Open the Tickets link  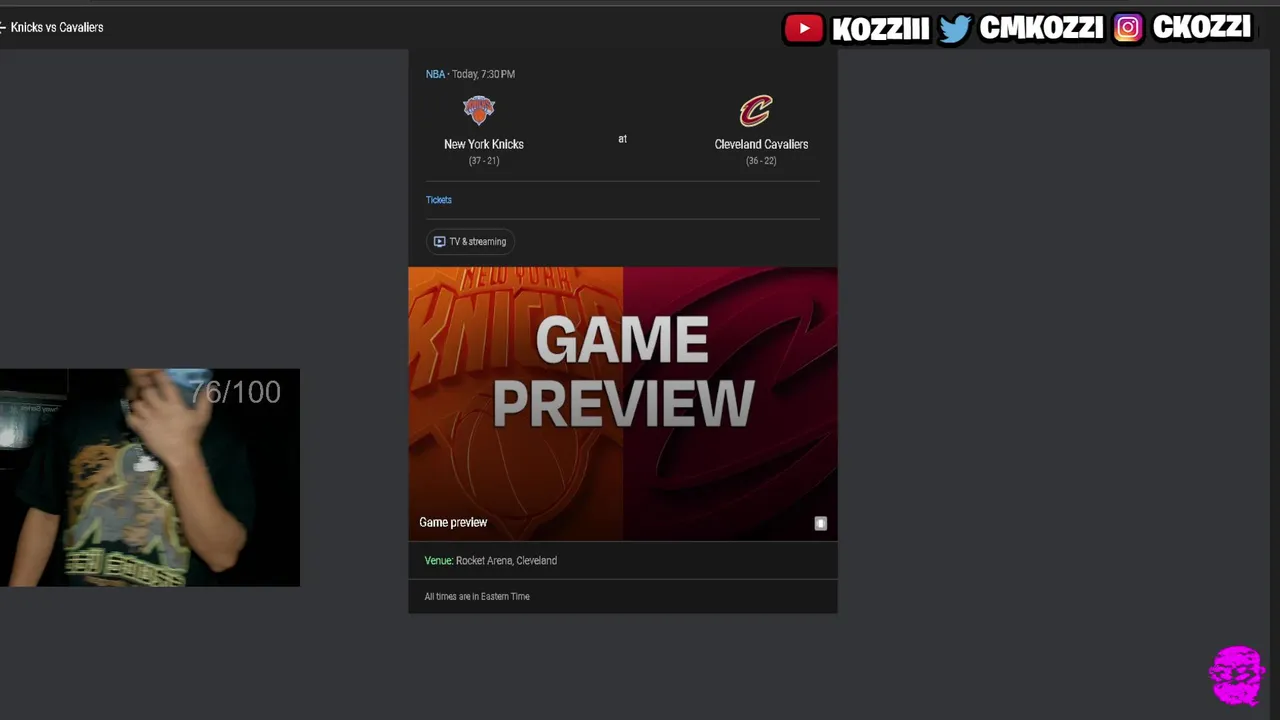click(439, 200)
